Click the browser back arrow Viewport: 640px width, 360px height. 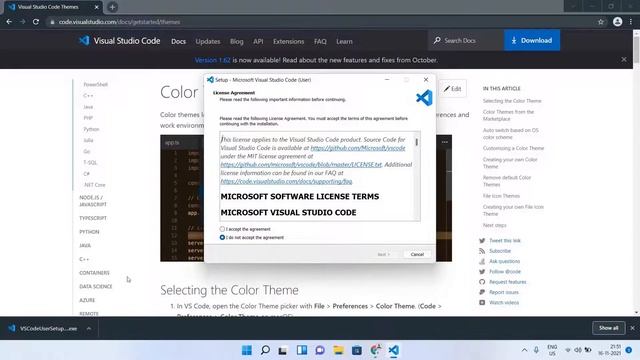[x=9, y=22]
